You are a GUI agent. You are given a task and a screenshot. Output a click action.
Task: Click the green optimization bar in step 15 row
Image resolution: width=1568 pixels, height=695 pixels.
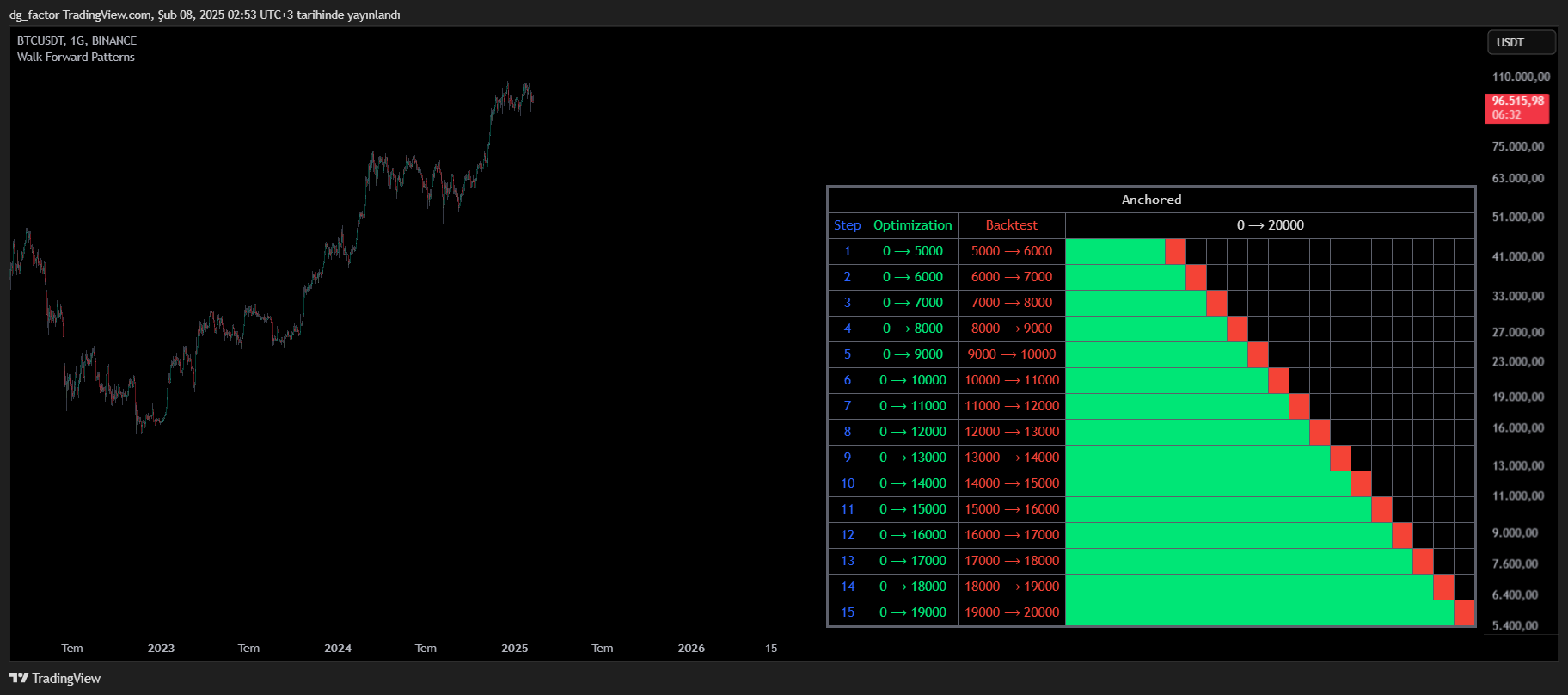tap(1259, 612)
